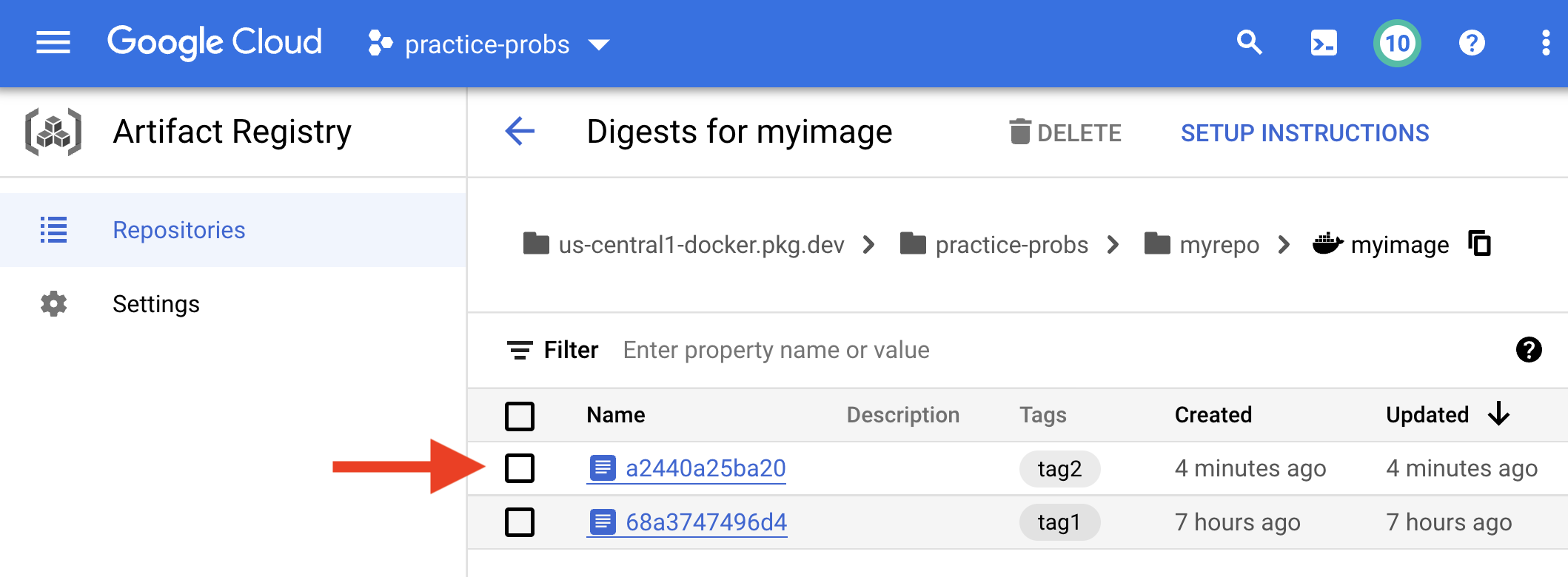
Task: Copy the myimage path with copy icon
Action: point(1479,243)
